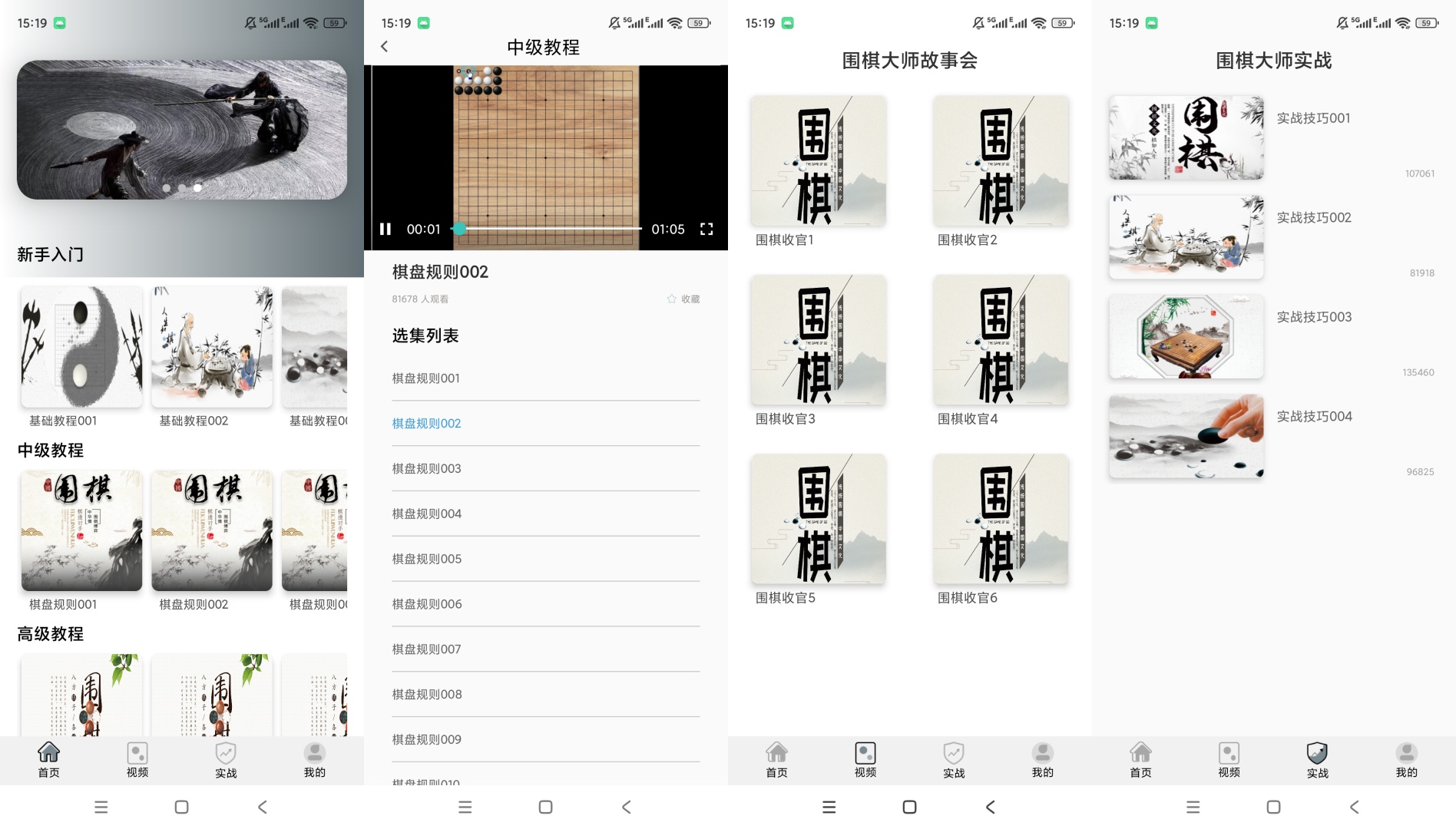The image size is (1456, 829).
Task: Select episode 棋盘规则009 in the list
Action: (x=546, y=740)
